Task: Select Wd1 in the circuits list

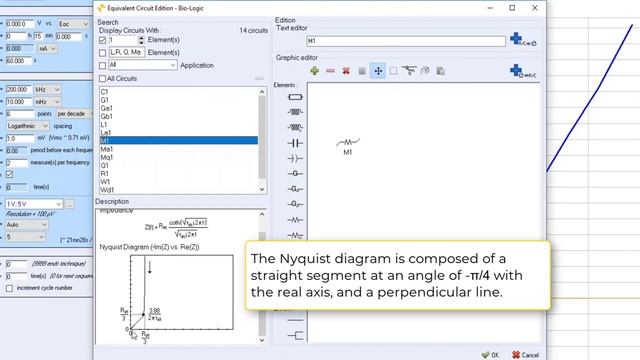Action: point(179,190)
